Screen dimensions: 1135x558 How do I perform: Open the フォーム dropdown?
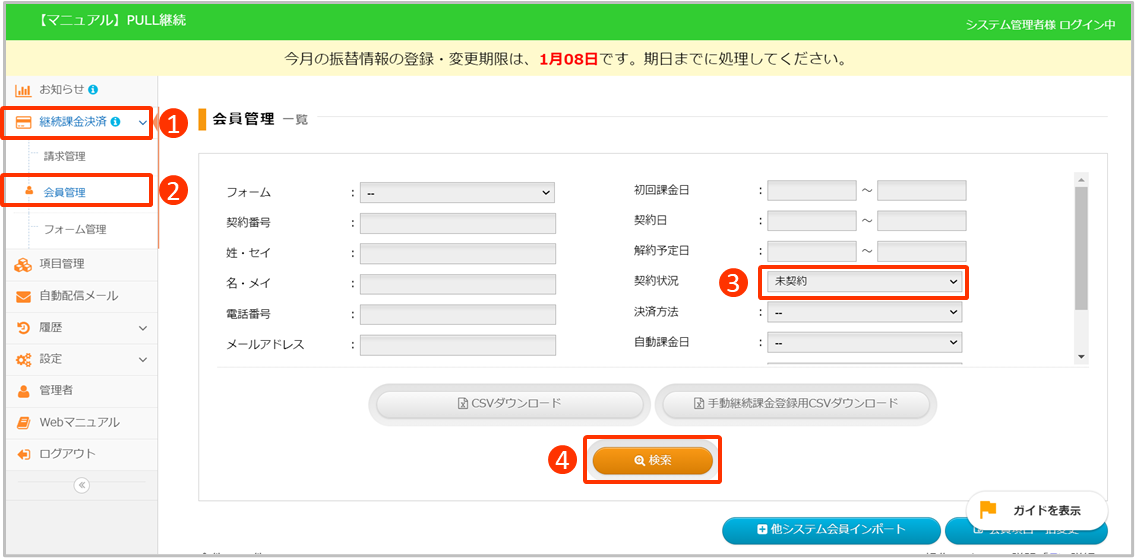tap(457, 192)
